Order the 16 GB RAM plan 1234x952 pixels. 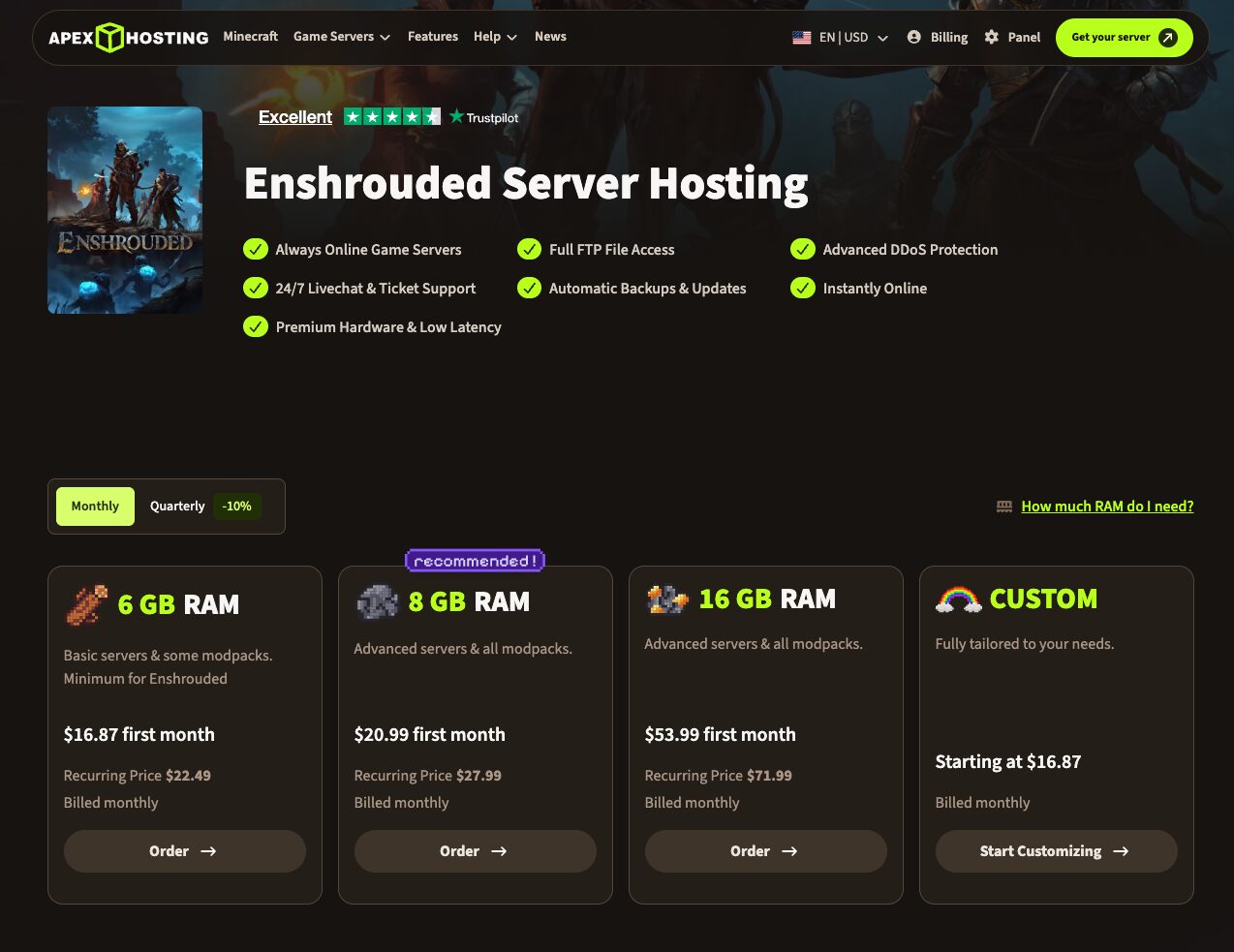(766, 851)
